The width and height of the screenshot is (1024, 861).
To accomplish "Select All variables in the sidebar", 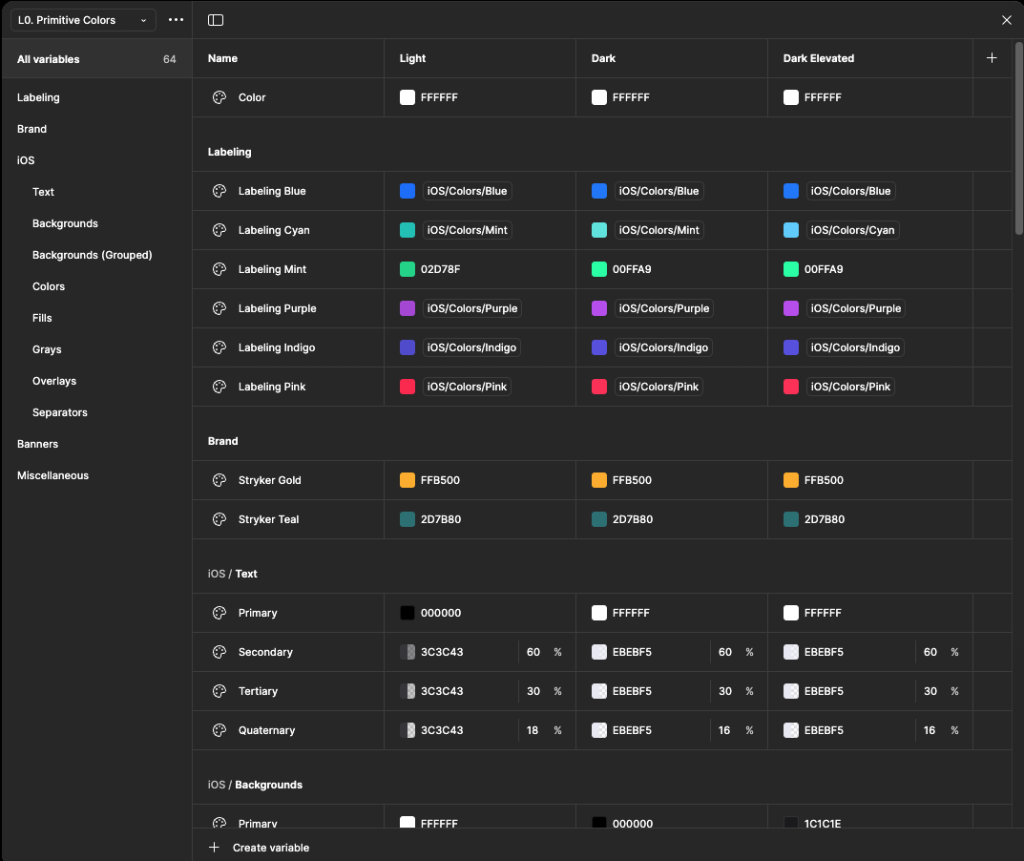I will 97,59.
